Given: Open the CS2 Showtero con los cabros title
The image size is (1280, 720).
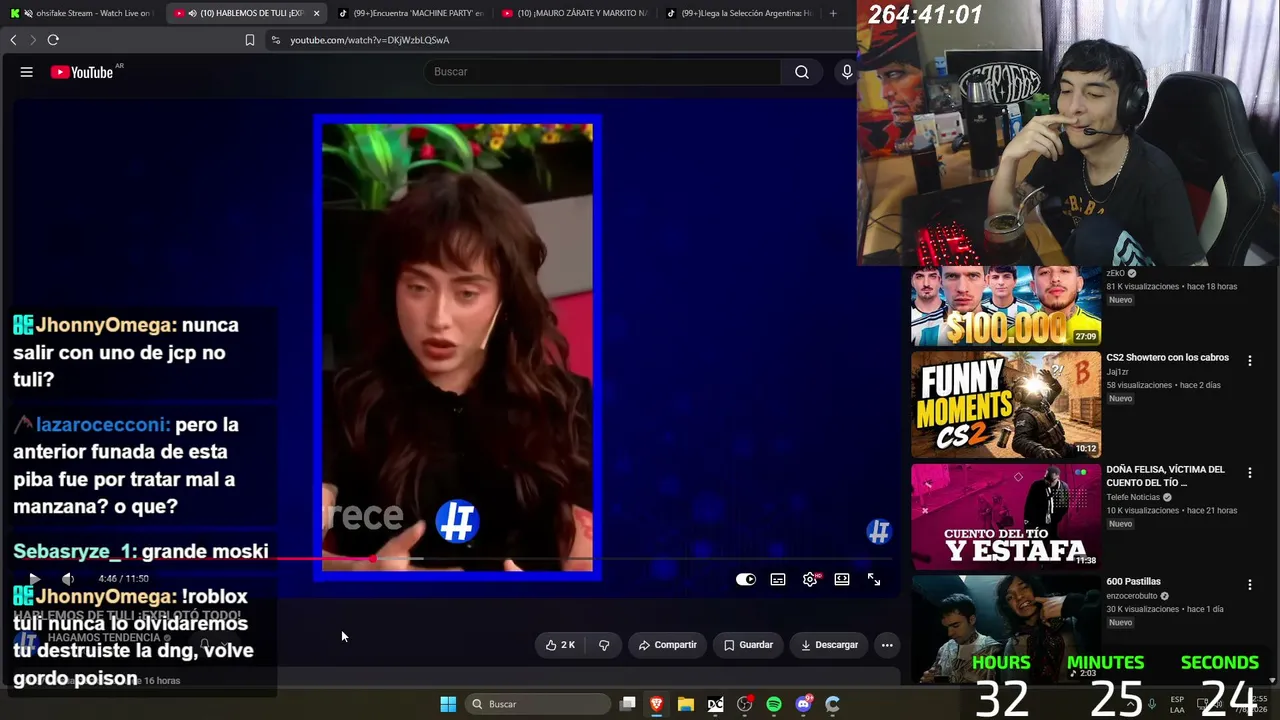Looking at the screenshot, I should [1167, 358].
